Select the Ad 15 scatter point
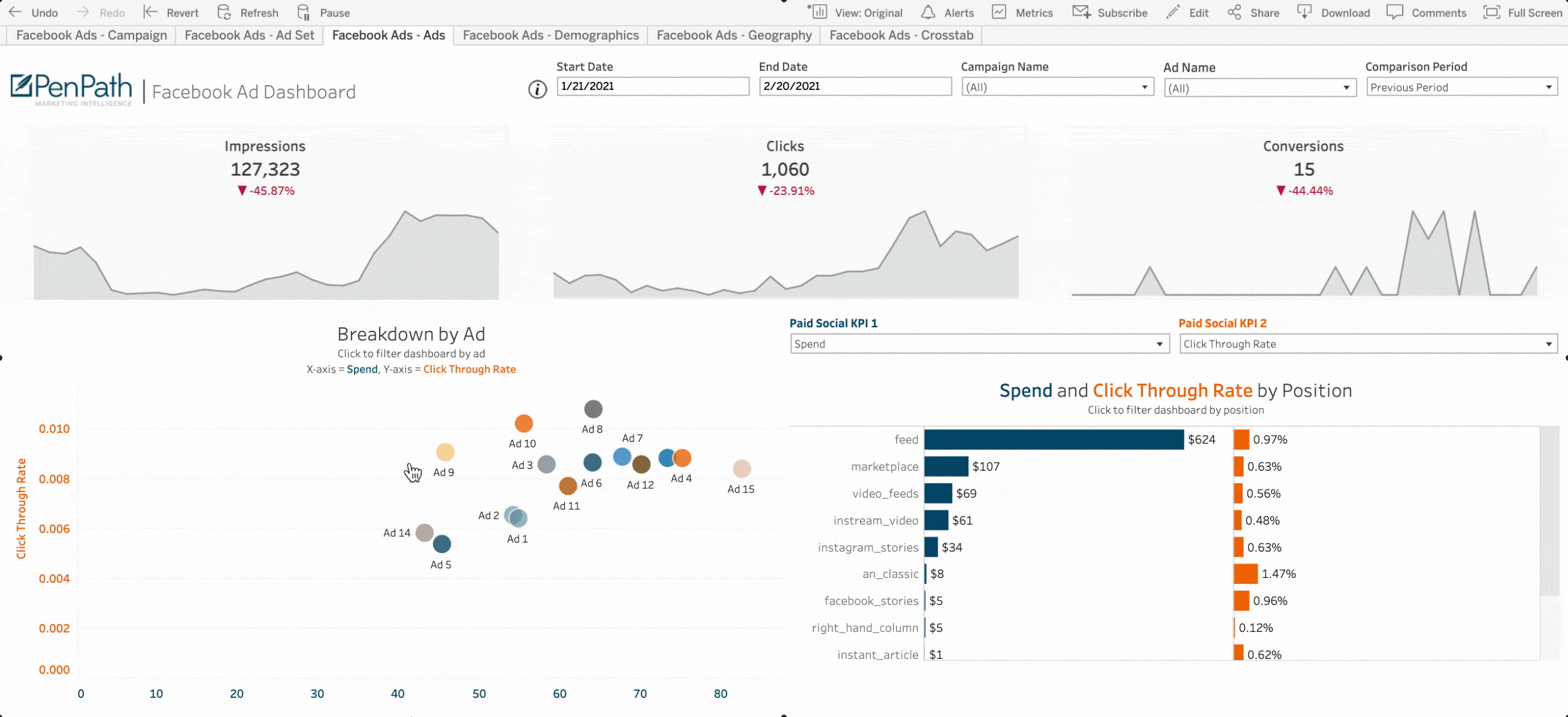This screenshot has width=1568, height=717. click(x=742, y=469)
